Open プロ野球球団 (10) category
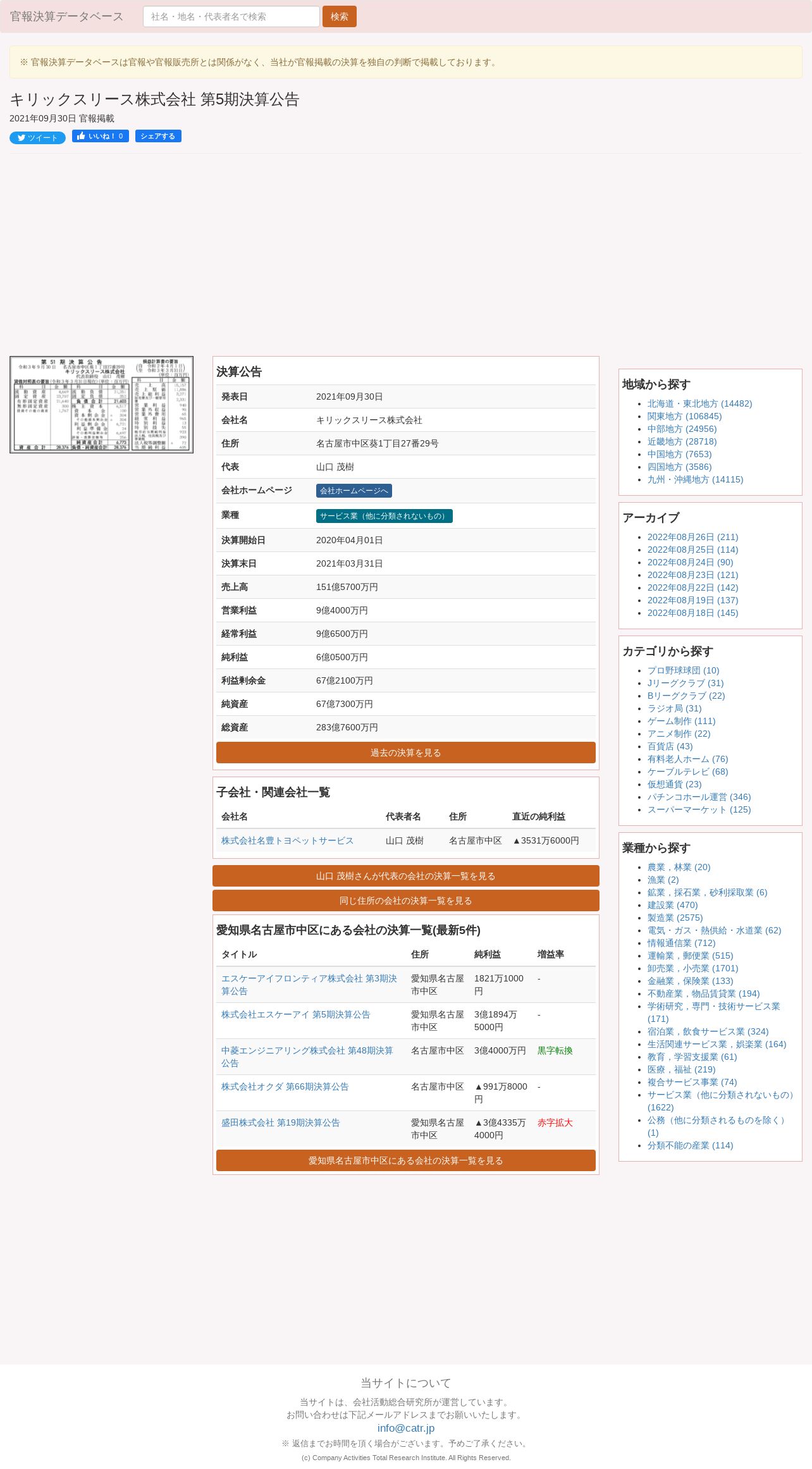Screen dimensions: 812x1469 pyautogui.click(x=684, y=670)
